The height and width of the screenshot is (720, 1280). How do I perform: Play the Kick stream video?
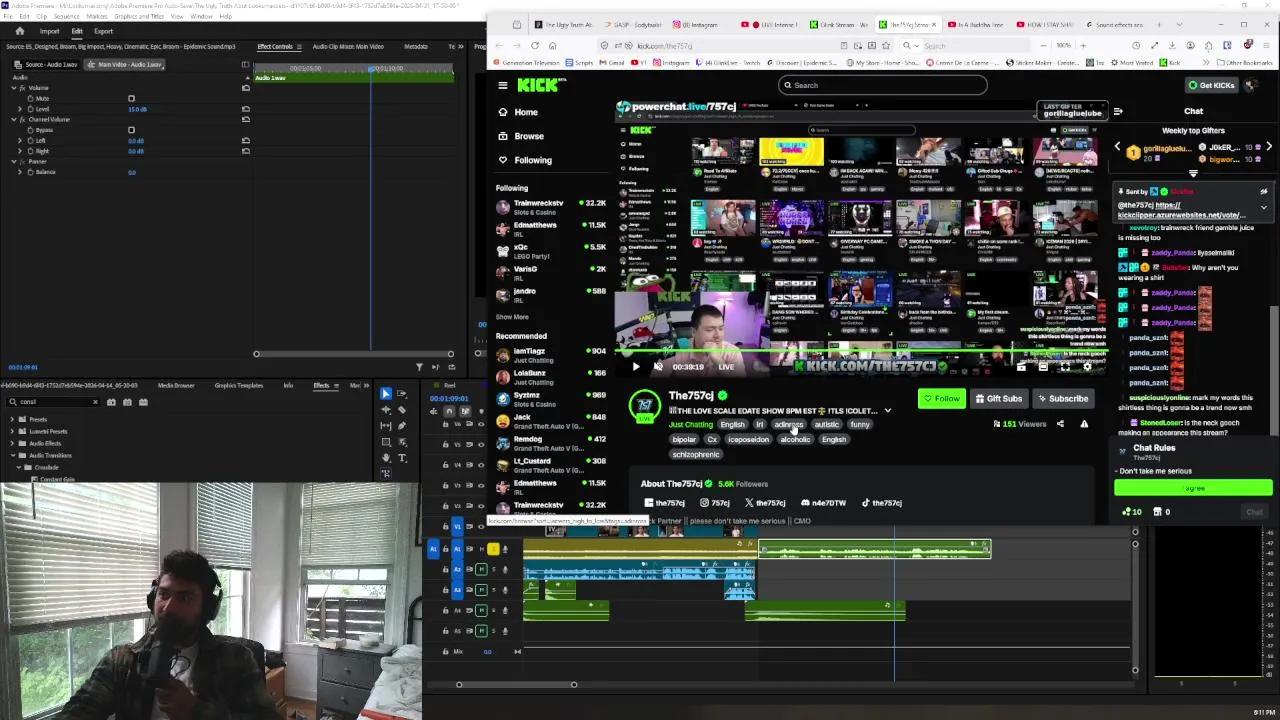636,367
